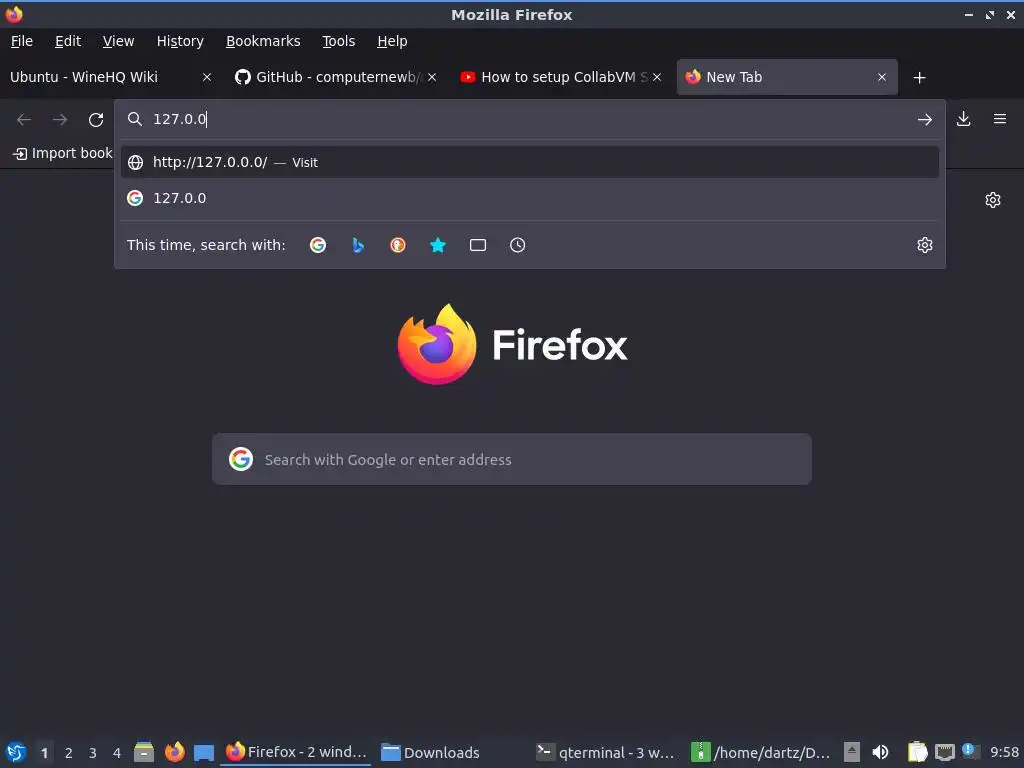Close the GitHub tab
Viewport: 1024px width, 768px height.
pyautogui.click(x=432, y=77)
